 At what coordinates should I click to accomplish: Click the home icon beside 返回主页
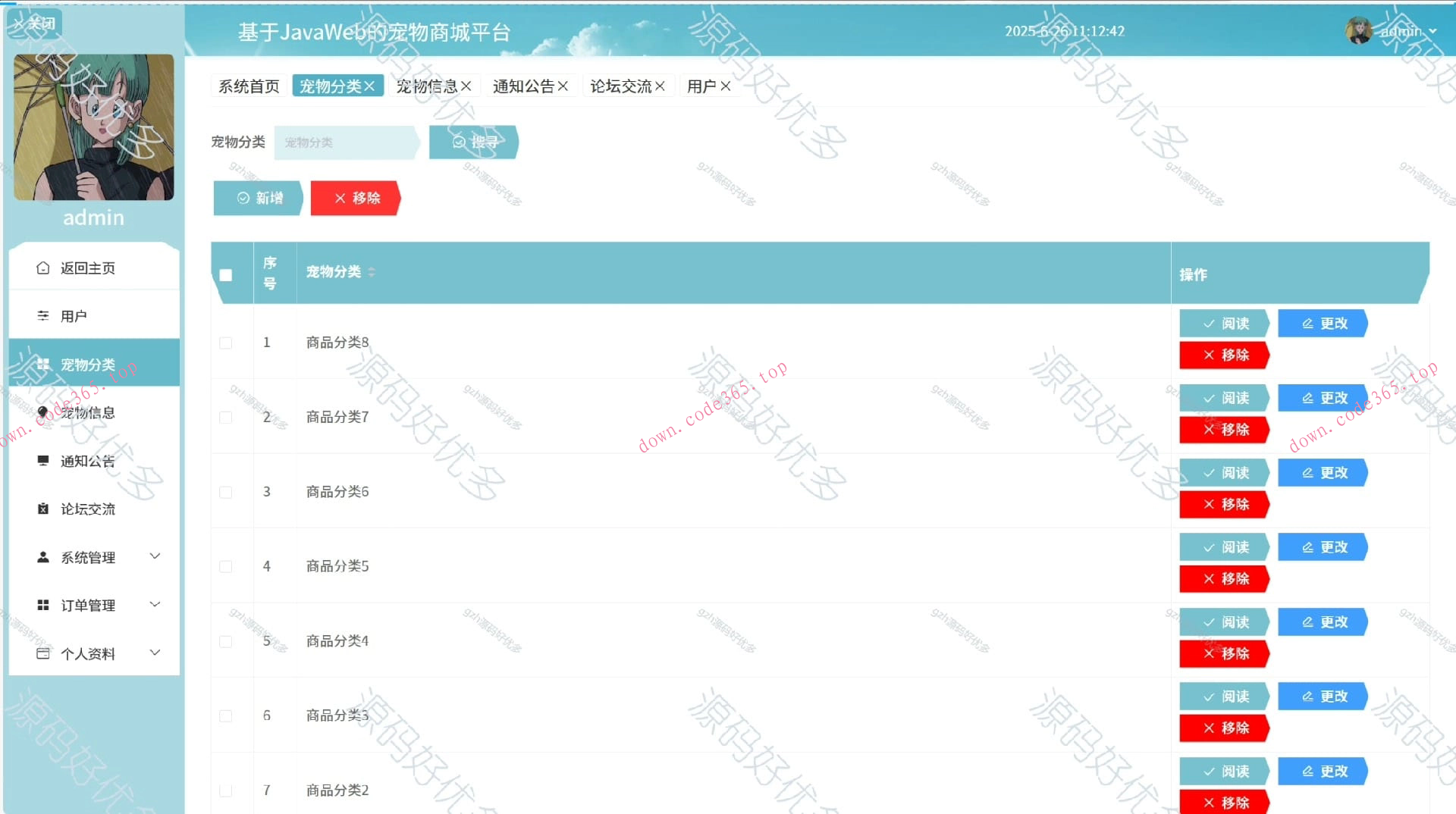point(43,267)
